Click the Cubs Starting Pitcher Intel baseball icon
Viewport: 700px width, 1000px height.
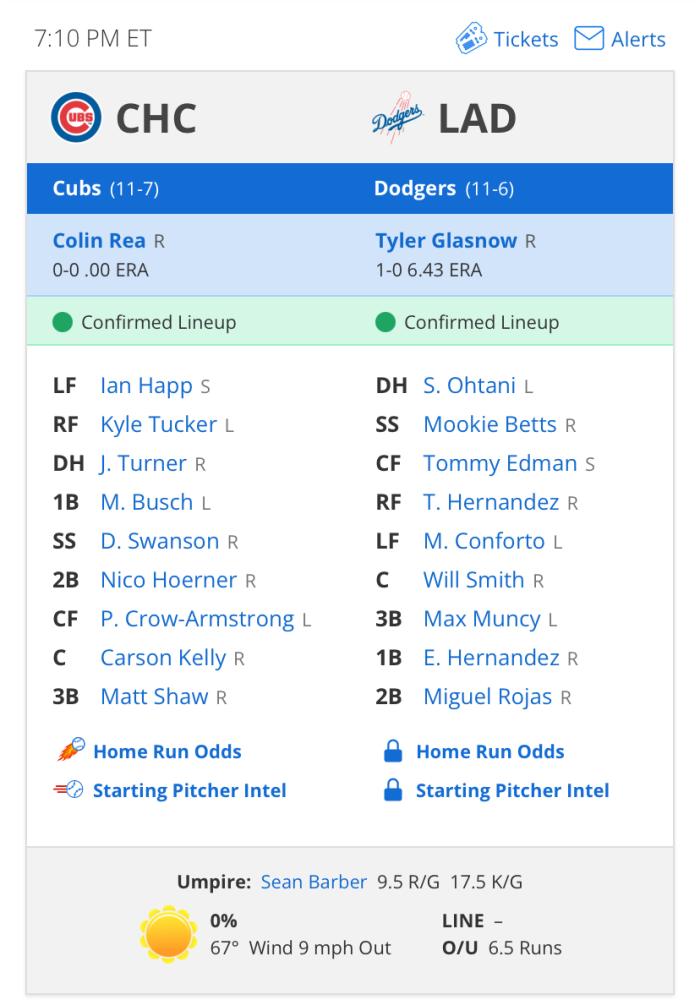tap(69, 790)
